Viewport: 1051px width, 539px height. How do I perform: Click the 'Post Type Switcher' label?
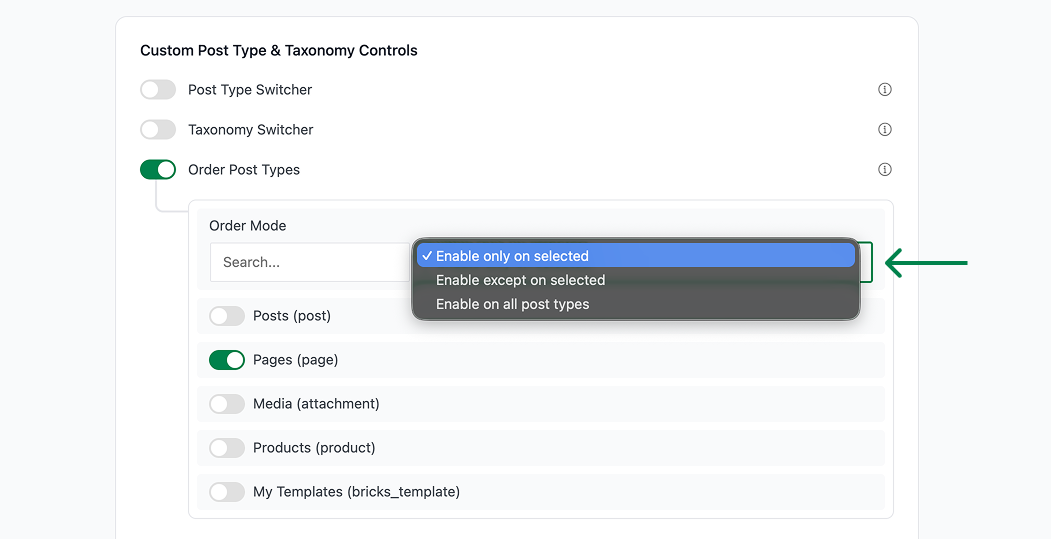click(250, 90)
